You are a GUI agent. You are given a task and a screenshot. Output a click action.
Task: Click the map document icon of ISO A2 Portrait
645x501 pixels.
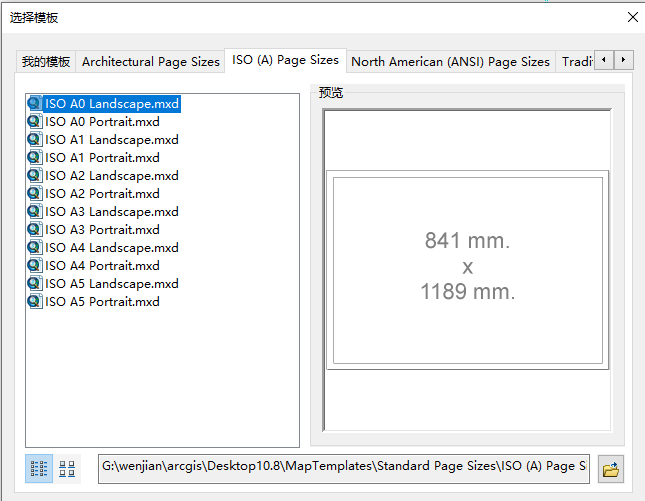click(35, 193)
